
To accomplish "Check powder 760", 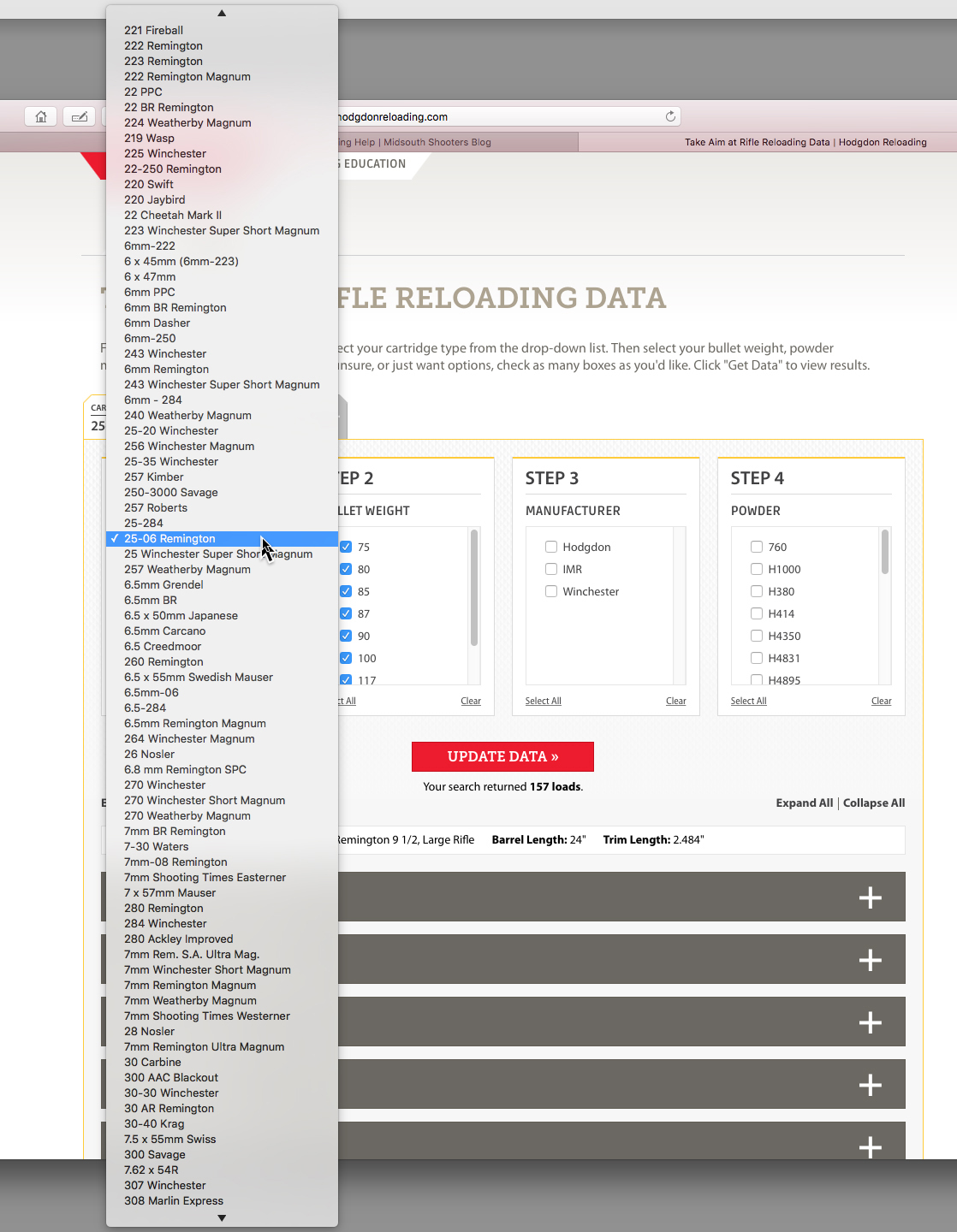I will click(757, 547).
